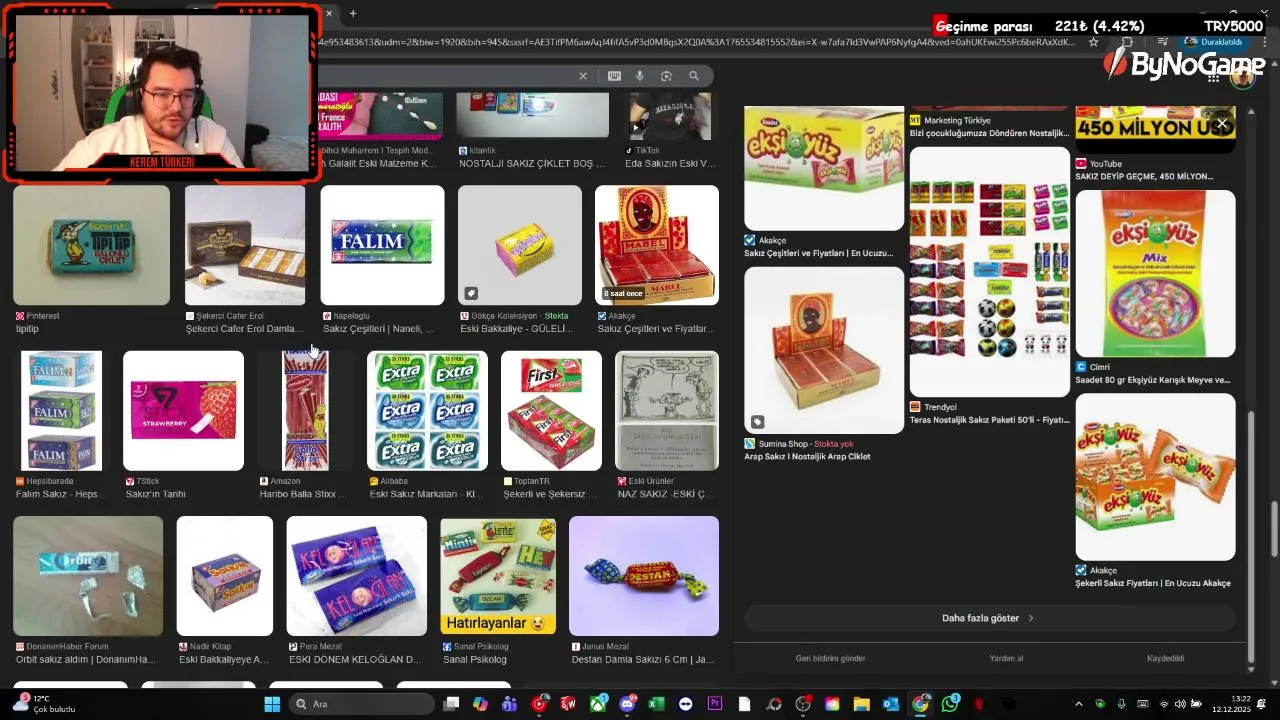Open Gökçe Koleksiyon yellow gum image

click(519, 245)
